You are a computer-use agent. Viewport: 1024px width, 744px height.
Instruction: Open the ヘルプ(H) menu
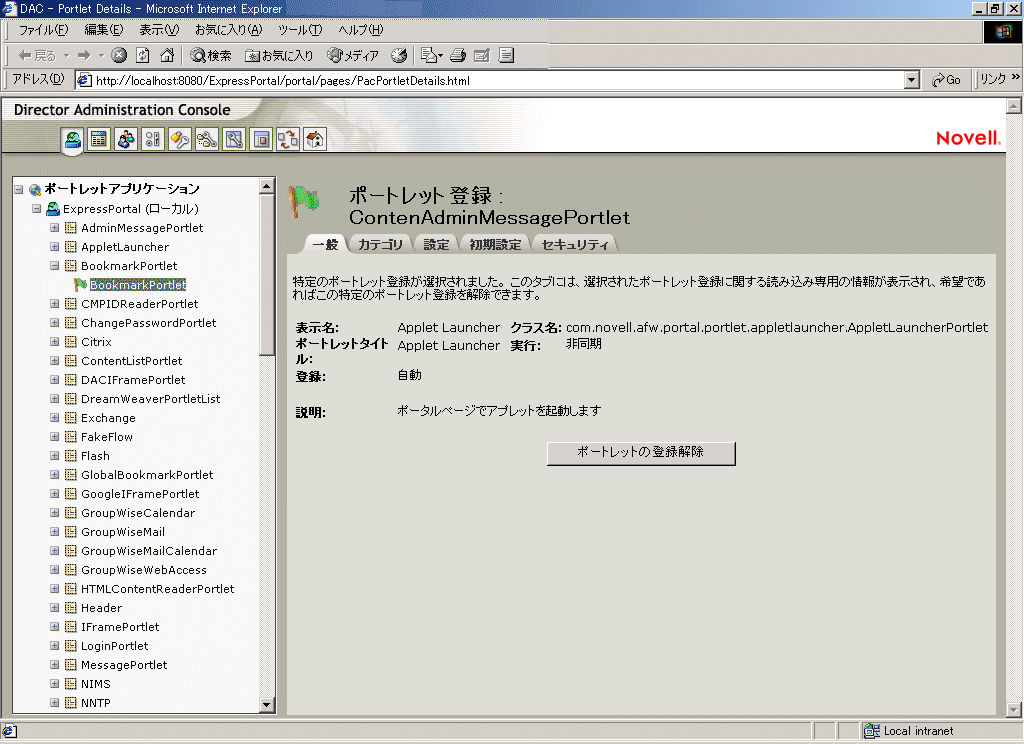[360, 29]
